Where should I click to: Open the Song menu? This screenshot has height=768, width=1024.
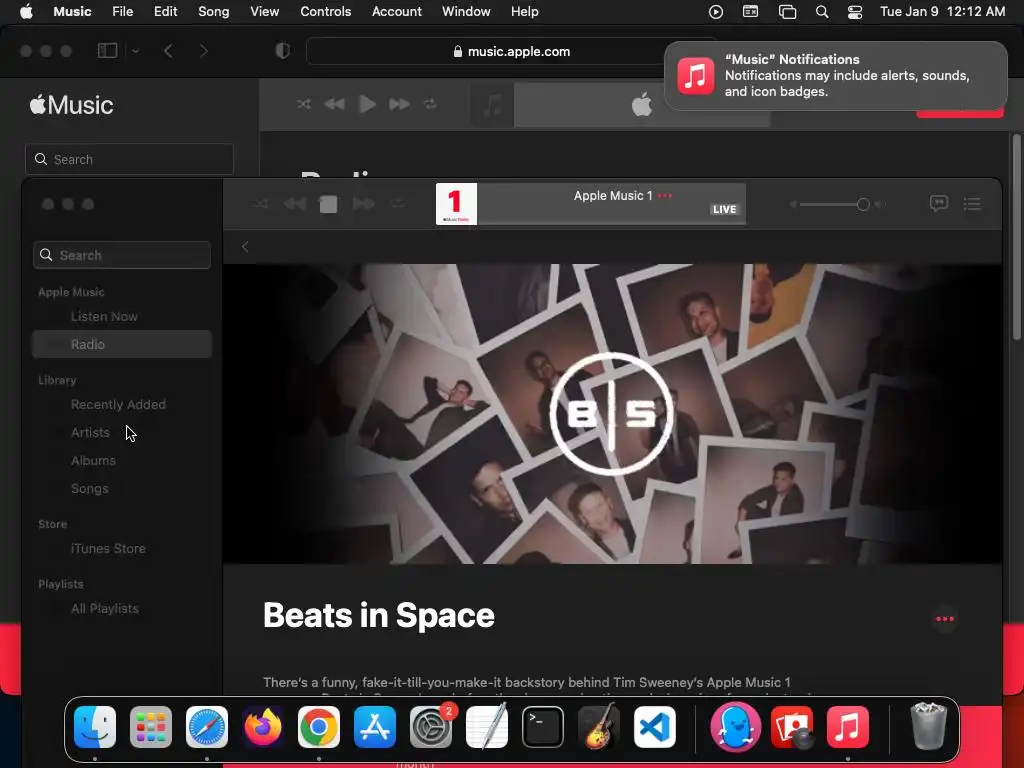[x=214, y=12]
